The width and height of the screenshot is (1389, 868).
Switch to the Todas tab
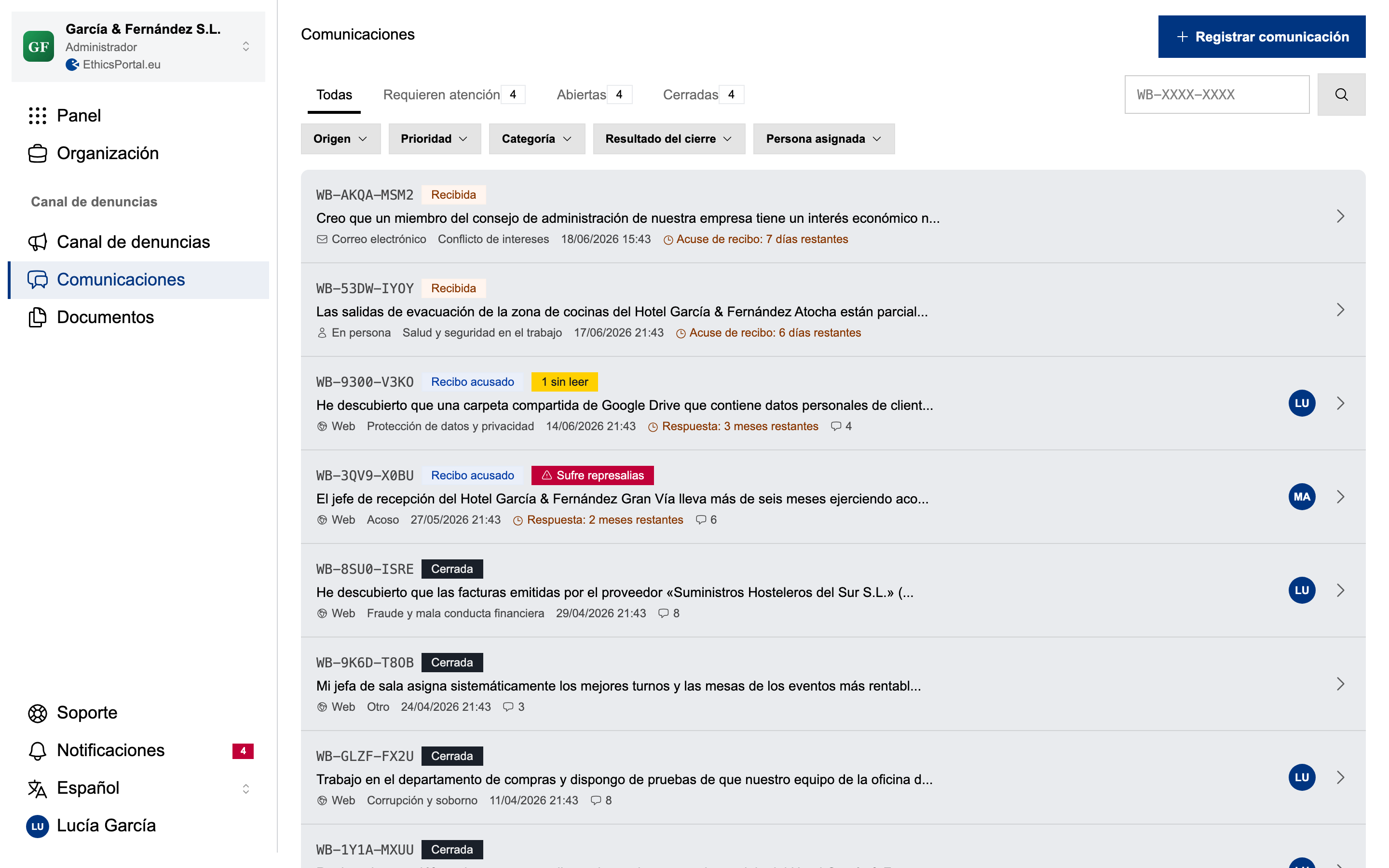pyautogui.click(x=334, y=95)
